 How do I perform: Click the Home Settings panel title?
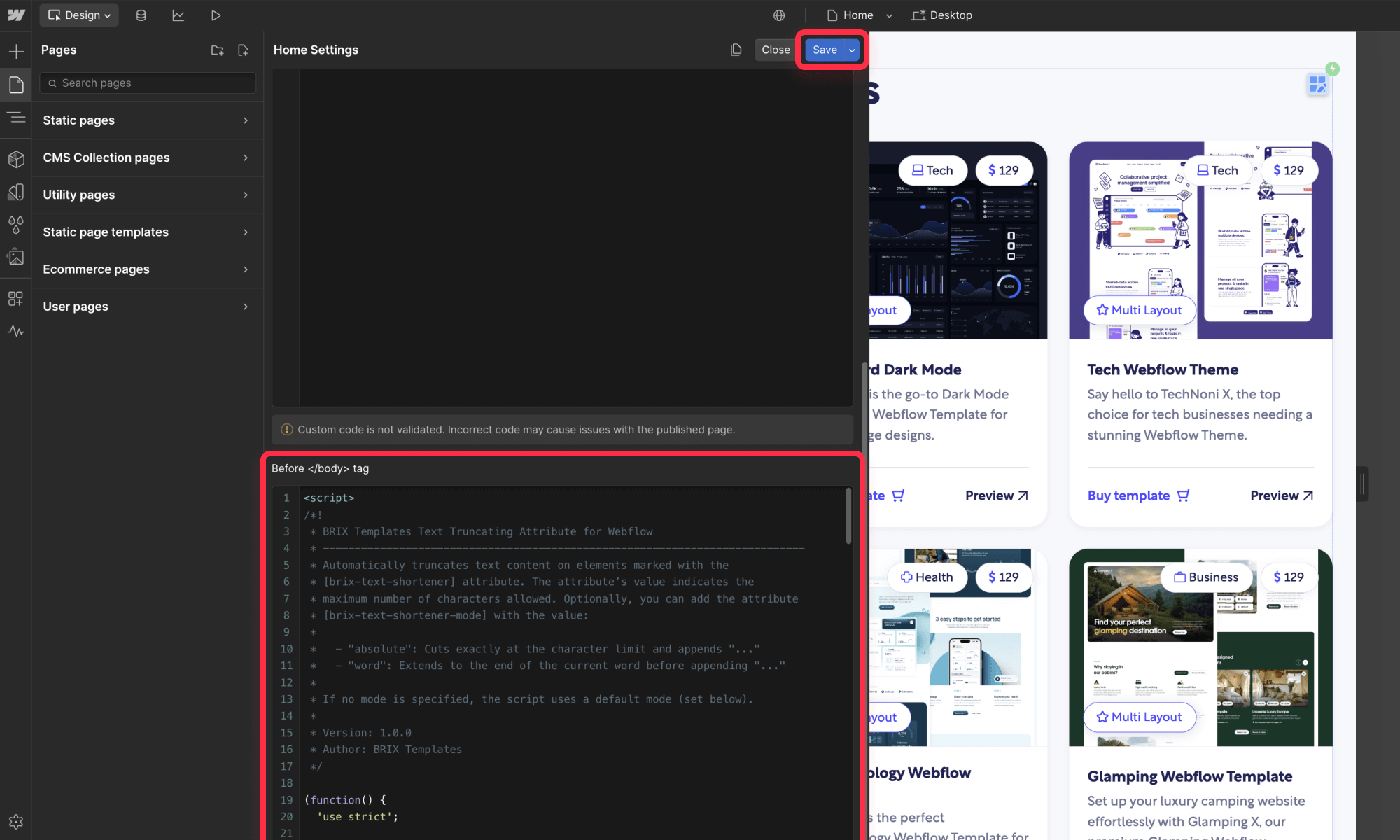pos(316,50)
